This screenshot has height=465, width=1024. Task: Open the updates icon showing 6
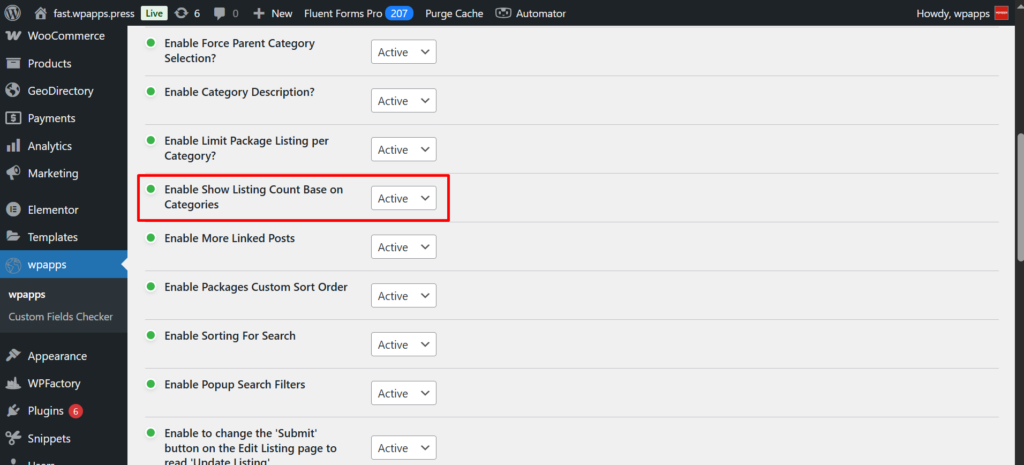179,13
